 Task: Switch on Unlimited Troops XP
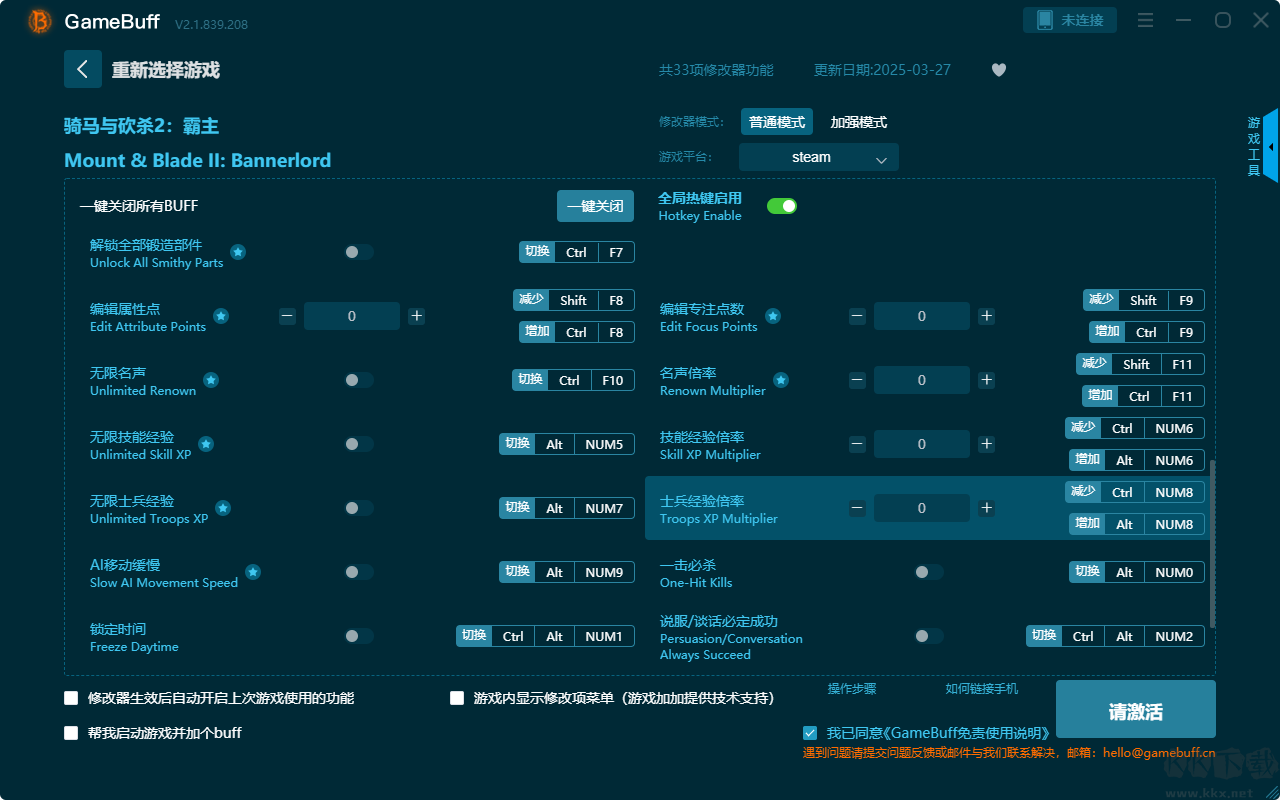(x=359, y=508)
